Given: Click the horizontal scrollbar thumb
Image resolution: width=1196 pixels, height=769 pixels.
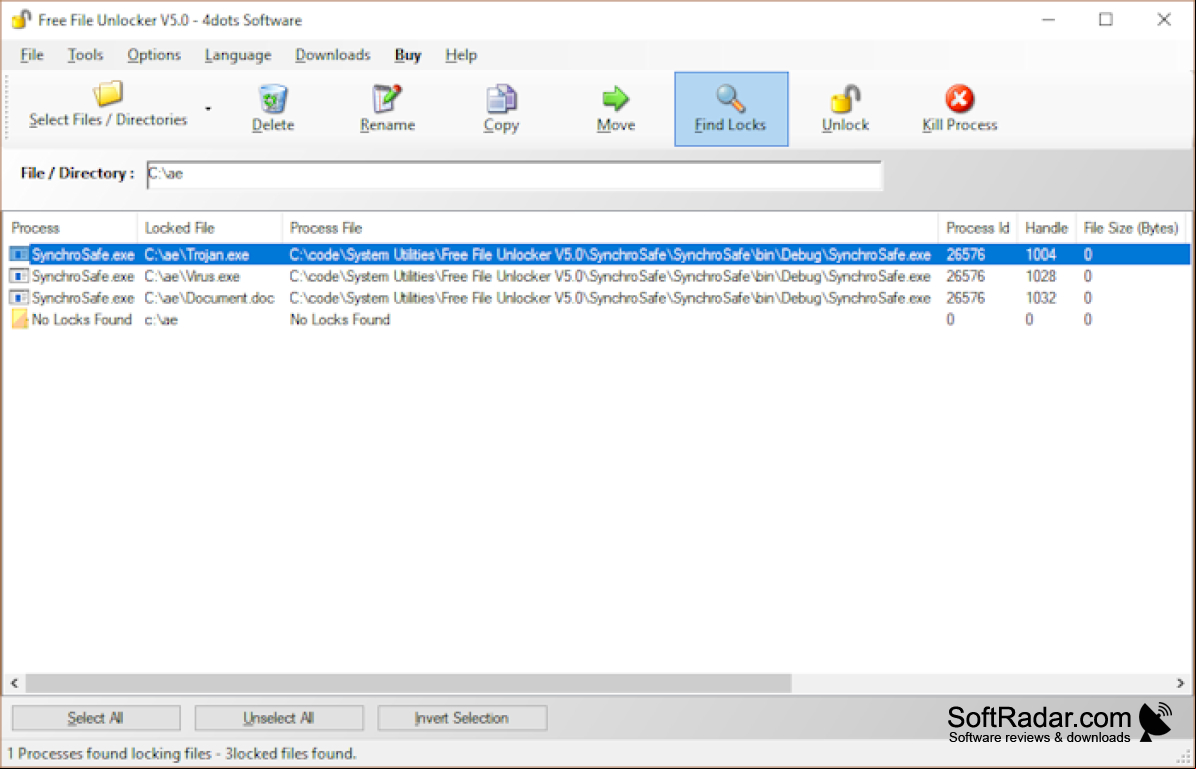Looking at the screenshot, I should point(409,683).
